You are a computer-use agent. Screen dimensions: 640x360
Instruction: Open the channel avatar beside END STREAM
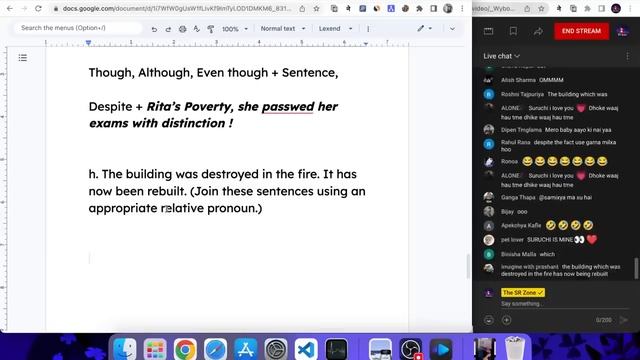coord(622,31)
